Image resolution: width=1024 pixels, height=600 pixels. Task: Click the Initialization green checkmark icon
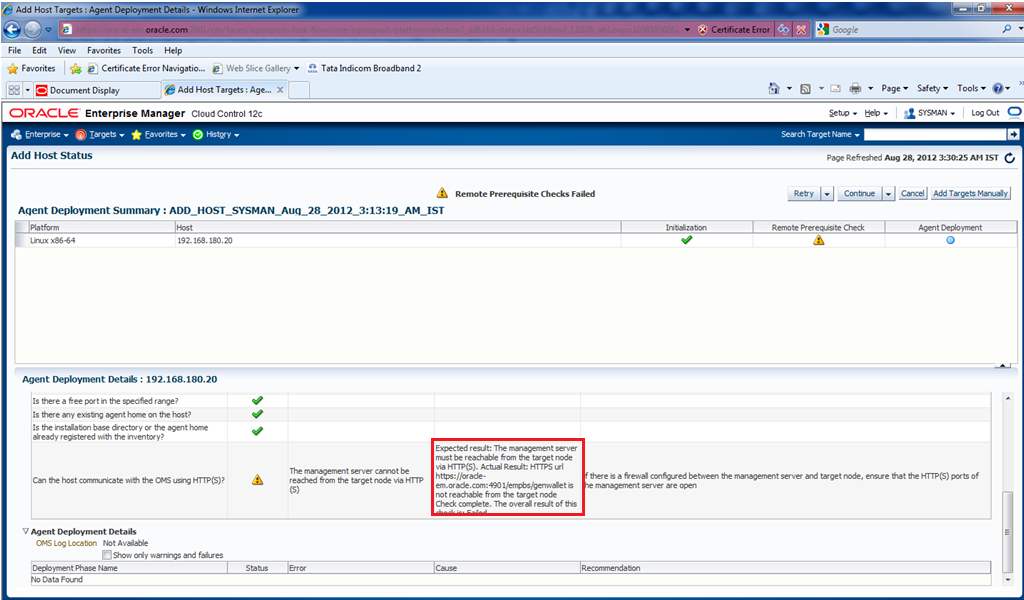(x=686, y=241)
